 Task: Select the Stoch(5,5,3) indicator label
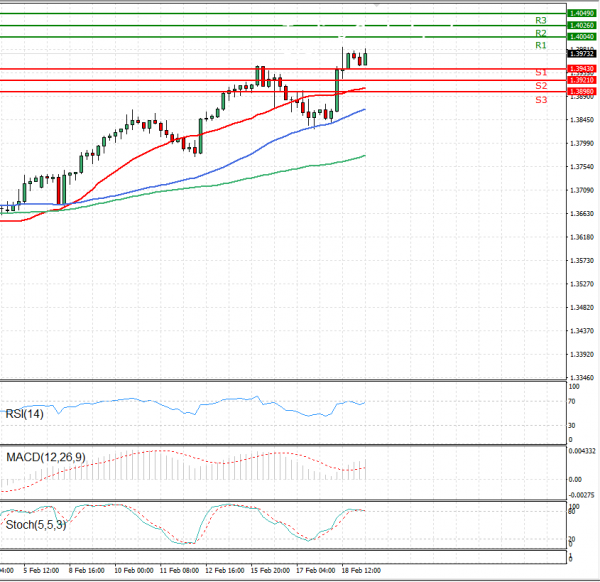click(36, 525)
